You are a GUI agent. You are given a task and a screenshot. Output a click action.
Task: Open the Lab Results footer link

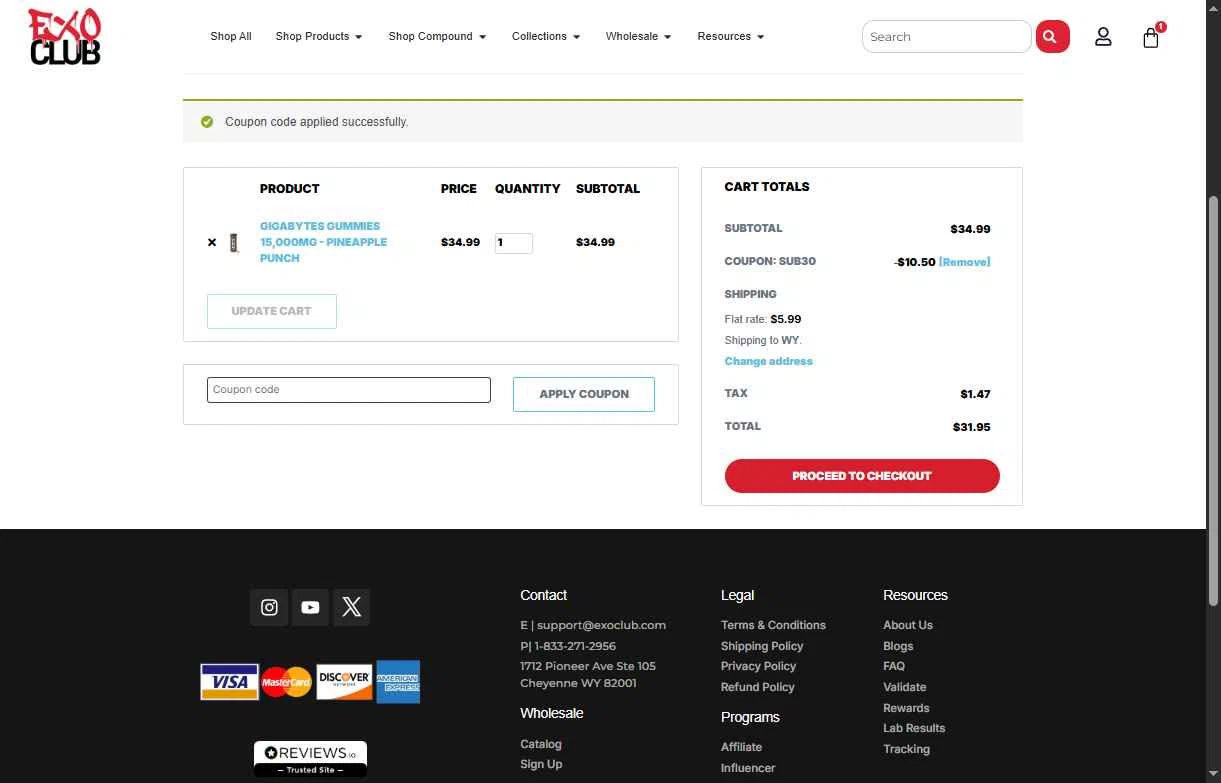pos(914,728)
